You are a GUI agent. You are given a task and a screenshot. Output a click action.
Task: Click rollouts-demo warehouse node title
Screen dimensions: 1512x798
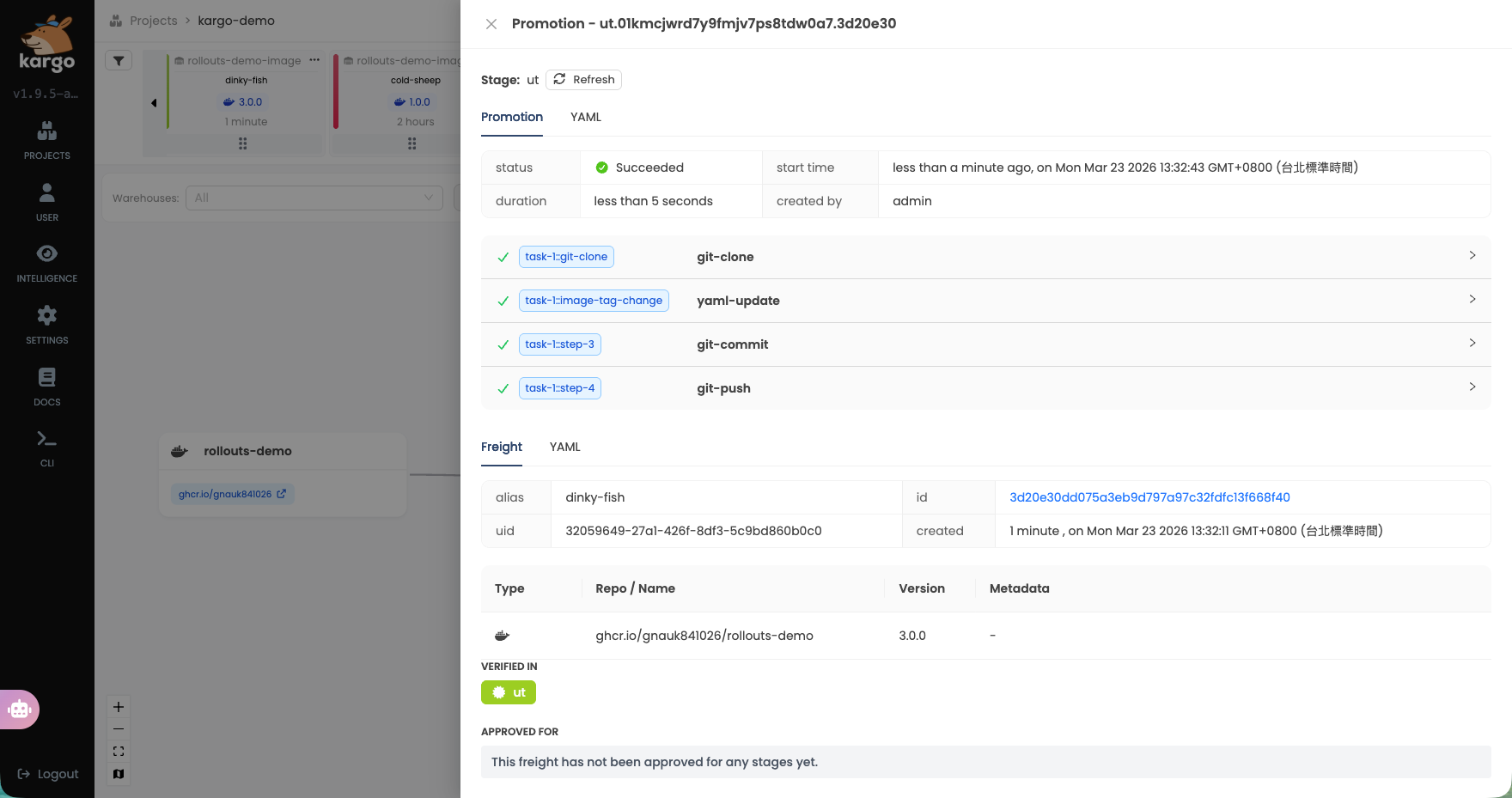[x=247, y=451]
